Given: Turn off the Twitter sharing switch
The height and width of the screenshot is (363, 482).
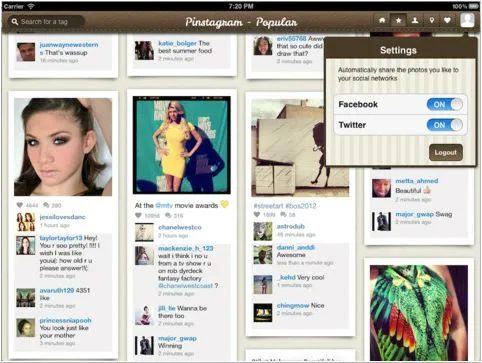Looking at the screenshot, I should (x=445, y=125).
